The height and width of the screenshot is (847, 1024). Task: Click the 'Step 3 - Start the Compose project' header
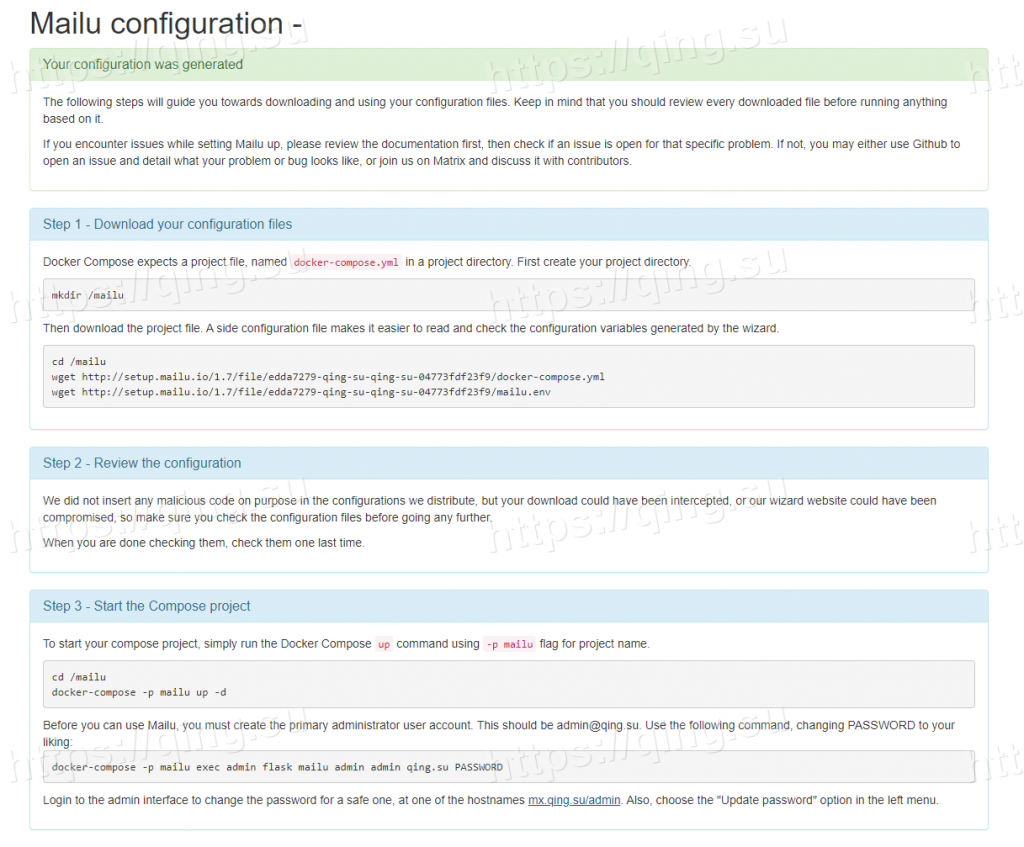[x=146, y=606]
